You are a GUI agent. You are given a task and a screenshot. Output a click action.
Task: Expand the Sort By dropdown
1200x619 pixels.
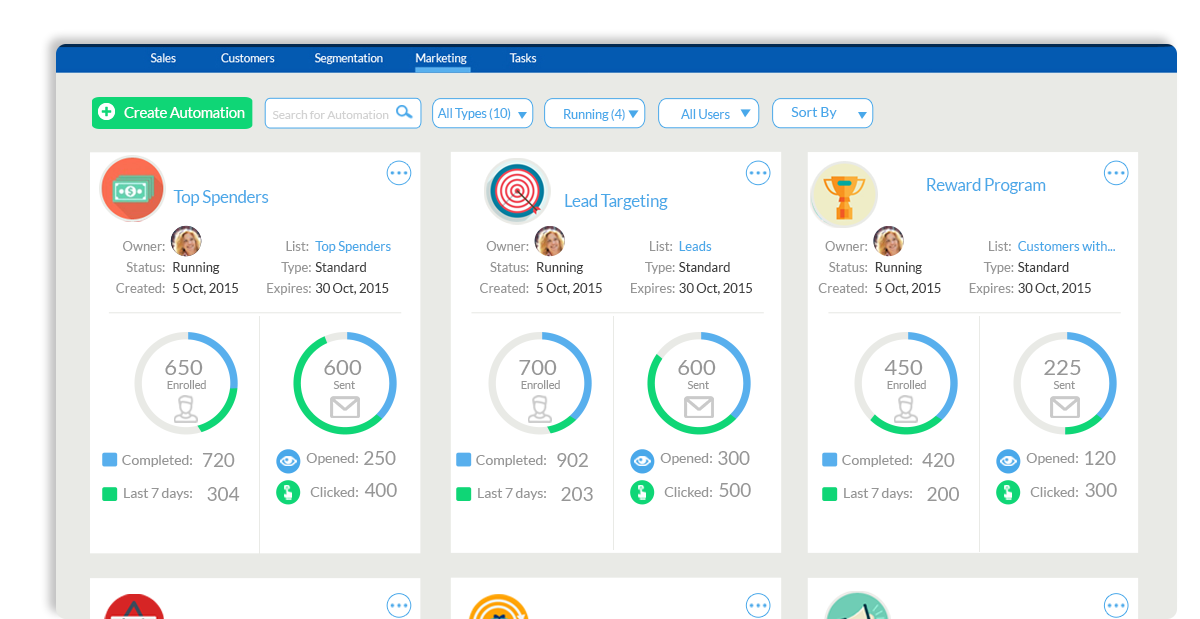pos(822,113)
